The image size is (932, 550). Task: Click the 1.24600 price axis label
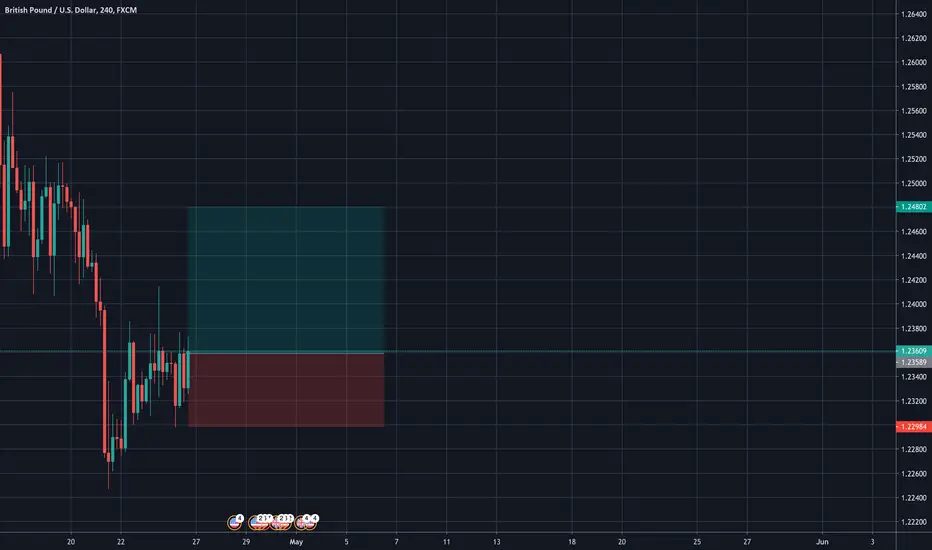click(914, 231)
